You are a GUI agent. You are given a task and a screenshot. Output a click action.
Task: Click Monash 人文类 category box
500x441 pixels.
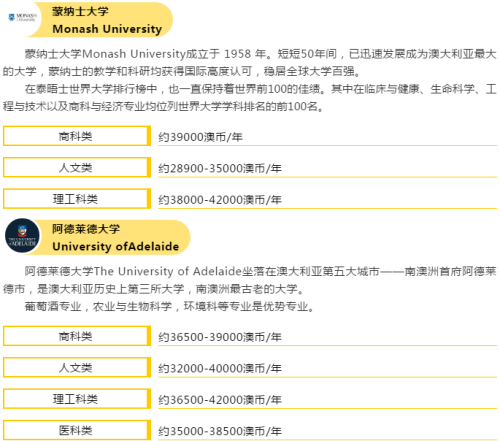coord(77,167)
